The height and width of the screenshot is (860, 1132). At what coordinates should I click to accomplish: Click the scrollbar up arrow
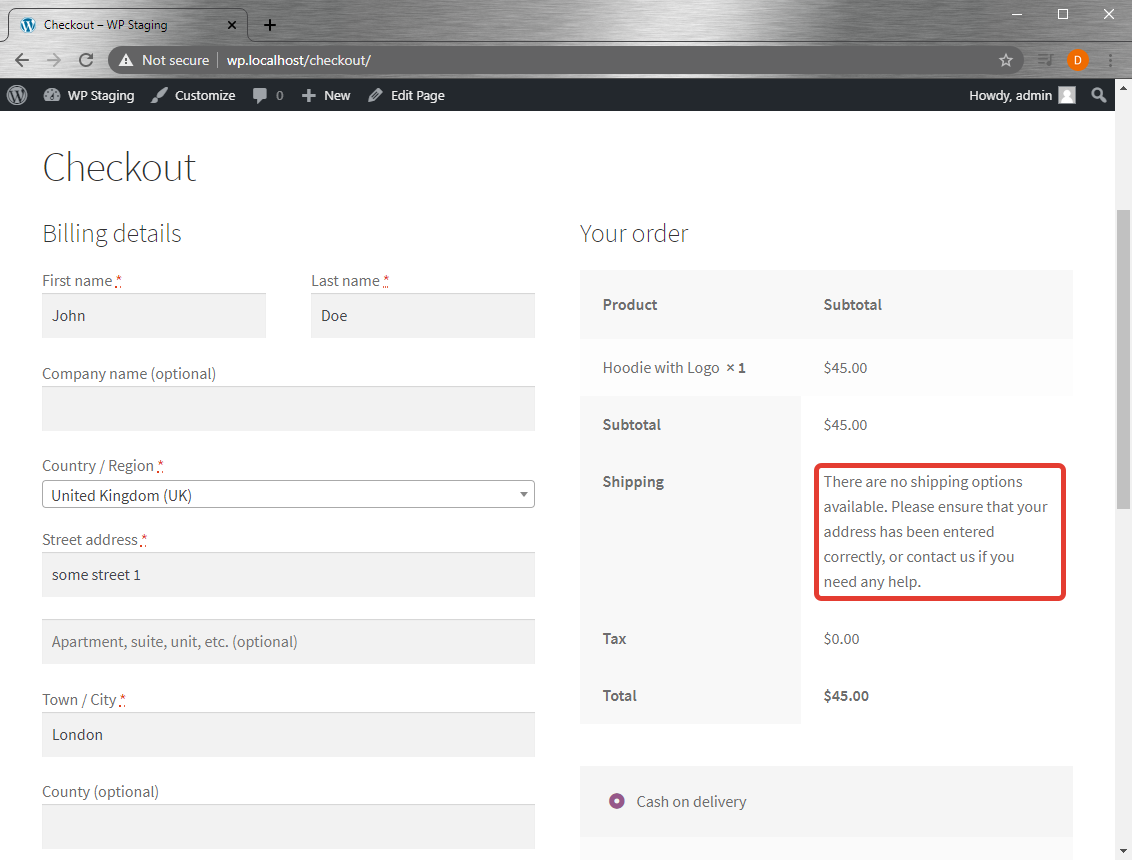1123,87
